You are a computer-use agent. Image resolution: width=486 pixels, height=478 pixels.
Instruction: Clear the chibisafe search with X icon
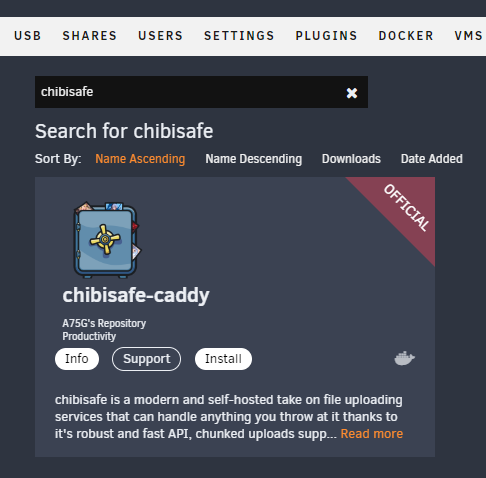pos(352,93)
